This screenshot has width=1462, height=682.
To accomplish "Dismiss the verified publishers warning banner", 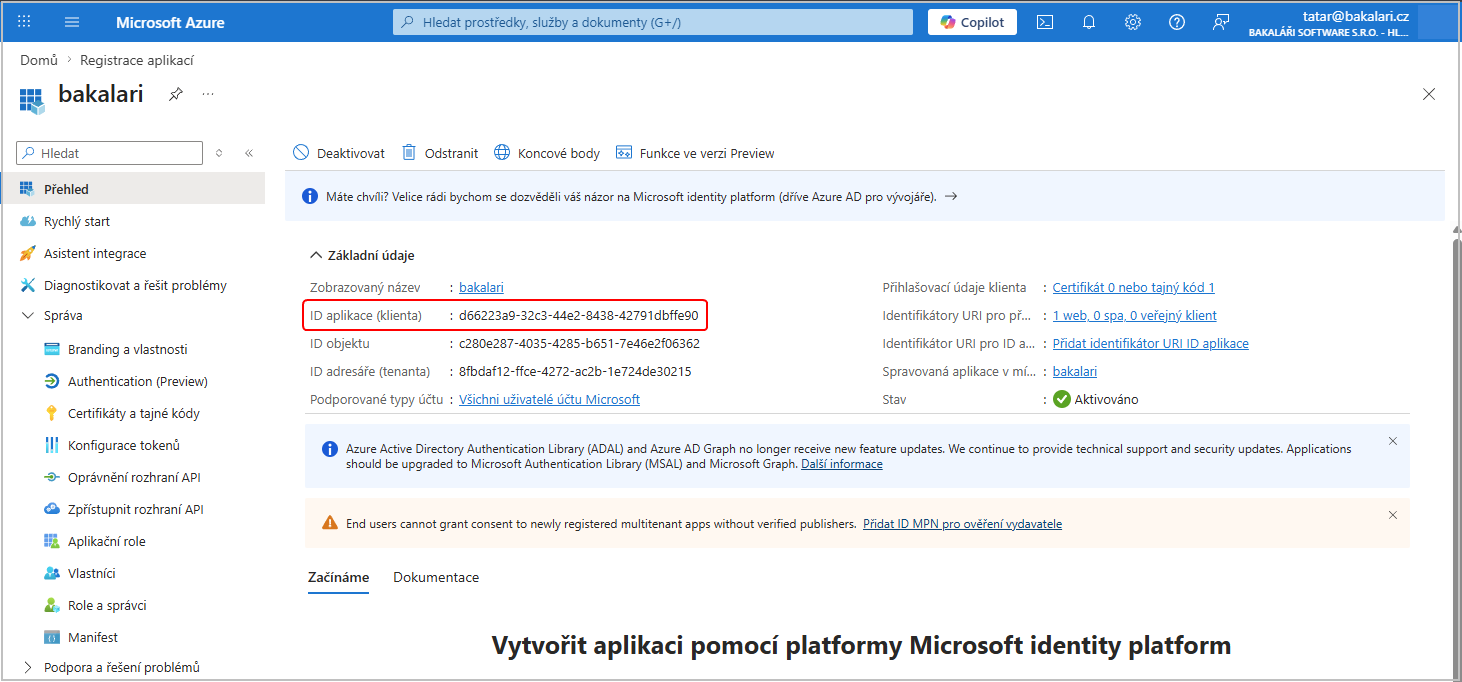I will point(1393,515).
